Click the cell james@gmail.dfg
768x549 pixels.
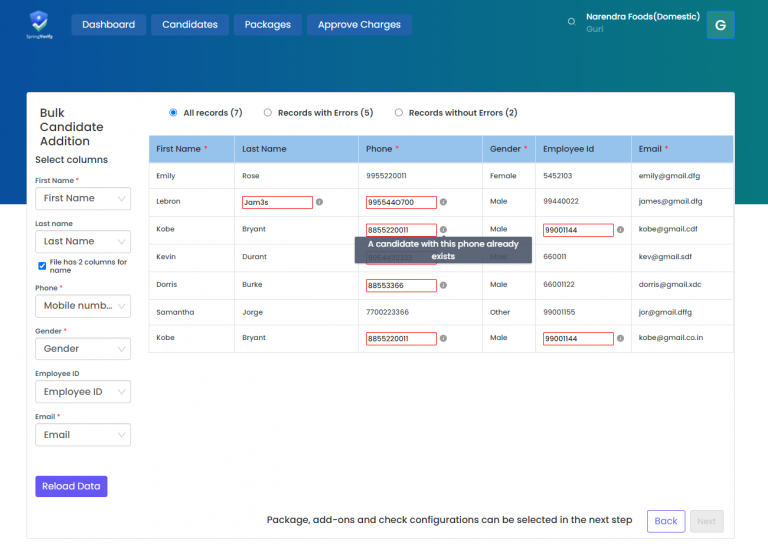click(x=670, y=201)
